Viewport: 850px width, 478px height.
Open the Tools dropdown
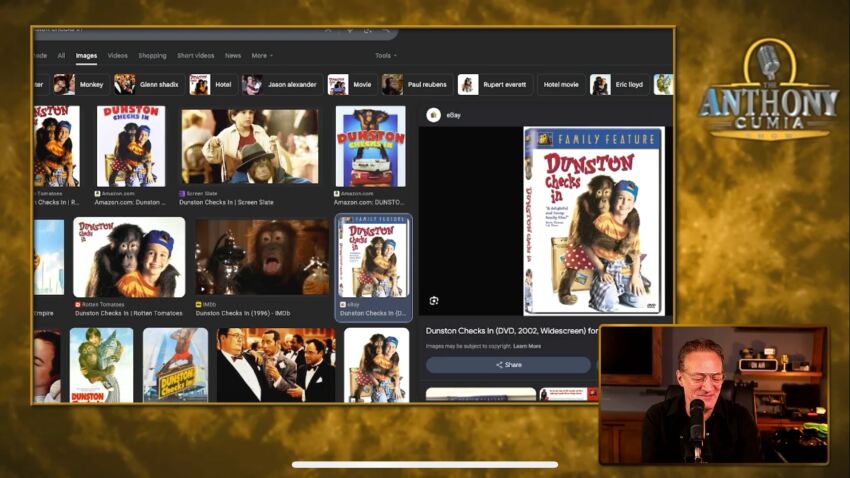(x=385, y=55)
